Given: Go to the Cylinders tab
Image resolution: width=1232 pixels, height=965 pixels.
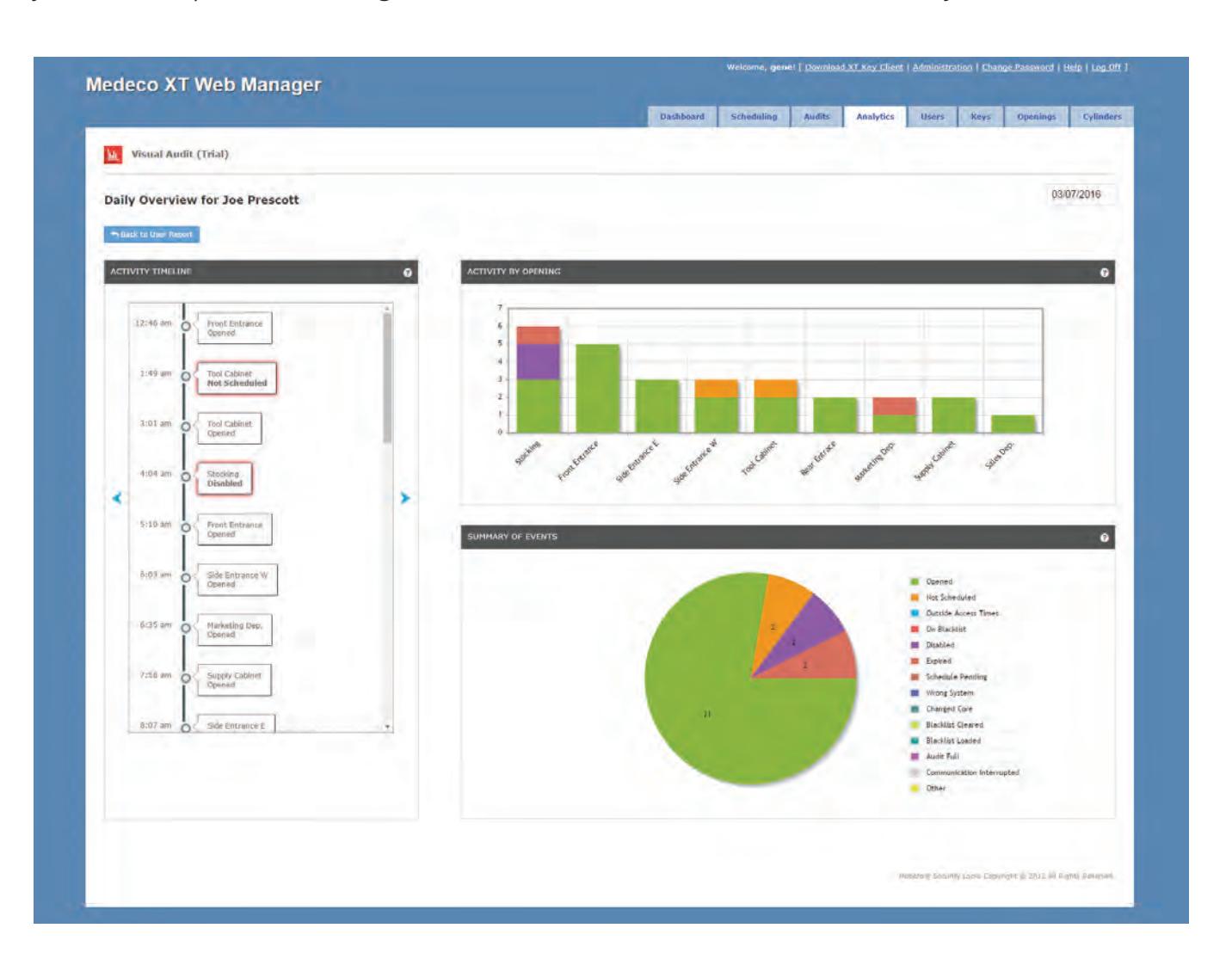Looking at the screenshot, I should pyautogui.click(x=1102, y=117).
